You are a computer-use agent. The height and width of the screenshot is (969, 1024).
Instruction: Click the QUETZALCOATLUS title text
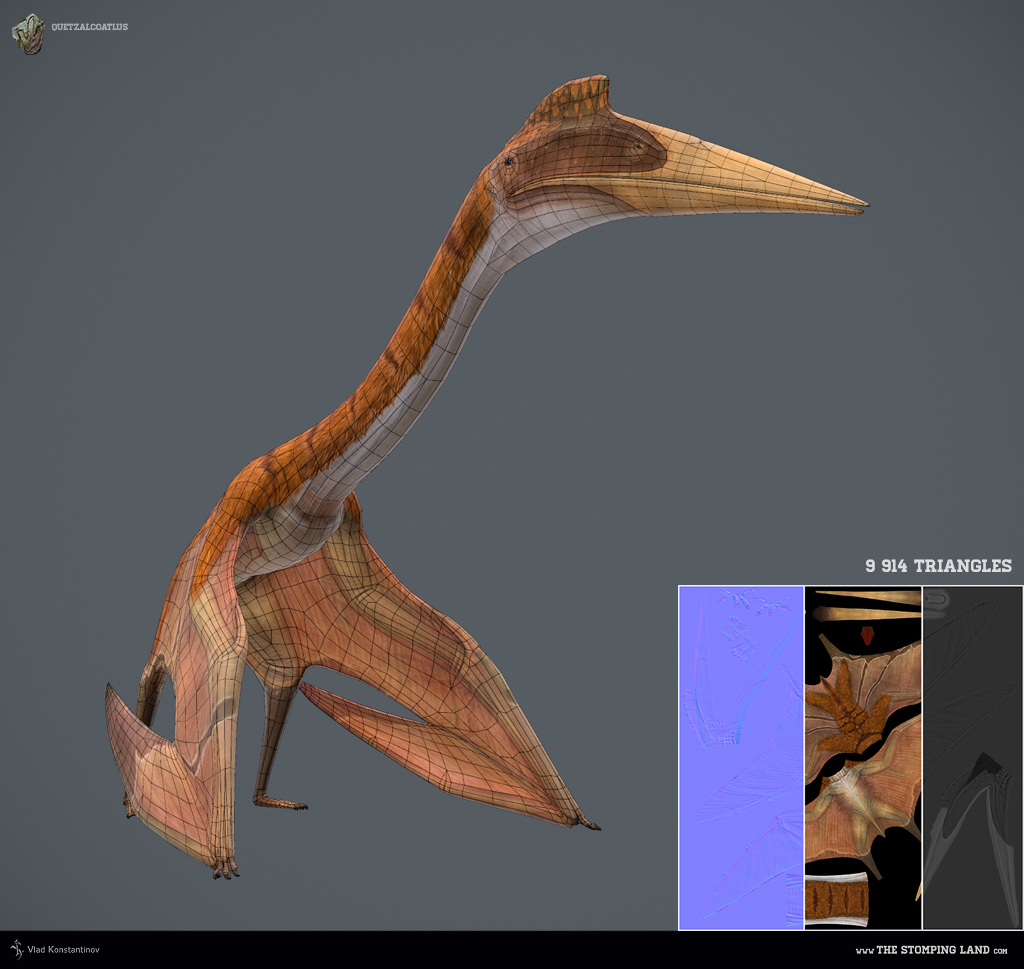coord(89,27)
